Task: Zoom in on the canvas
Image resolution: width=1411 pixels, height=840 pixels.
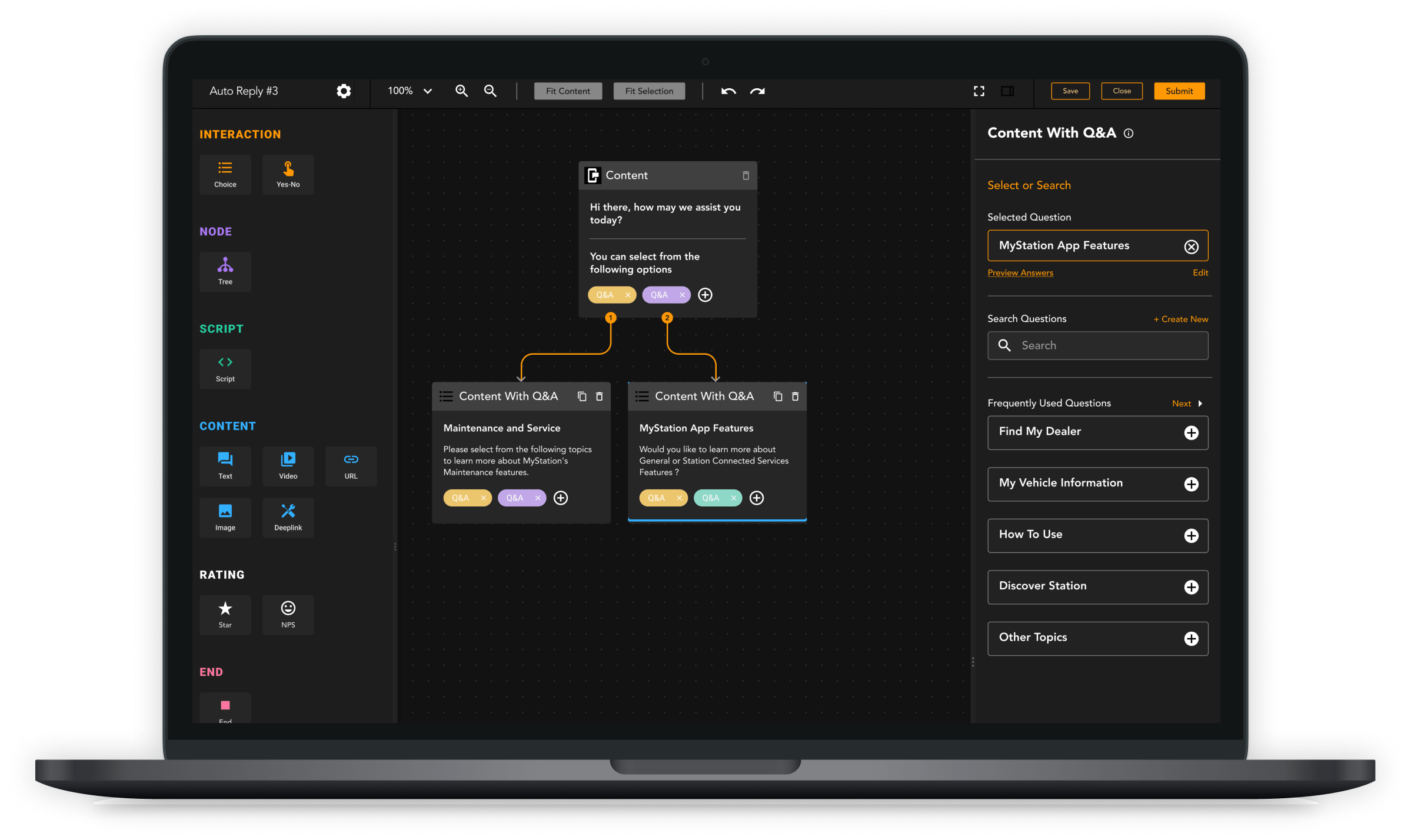Action: 462,91
